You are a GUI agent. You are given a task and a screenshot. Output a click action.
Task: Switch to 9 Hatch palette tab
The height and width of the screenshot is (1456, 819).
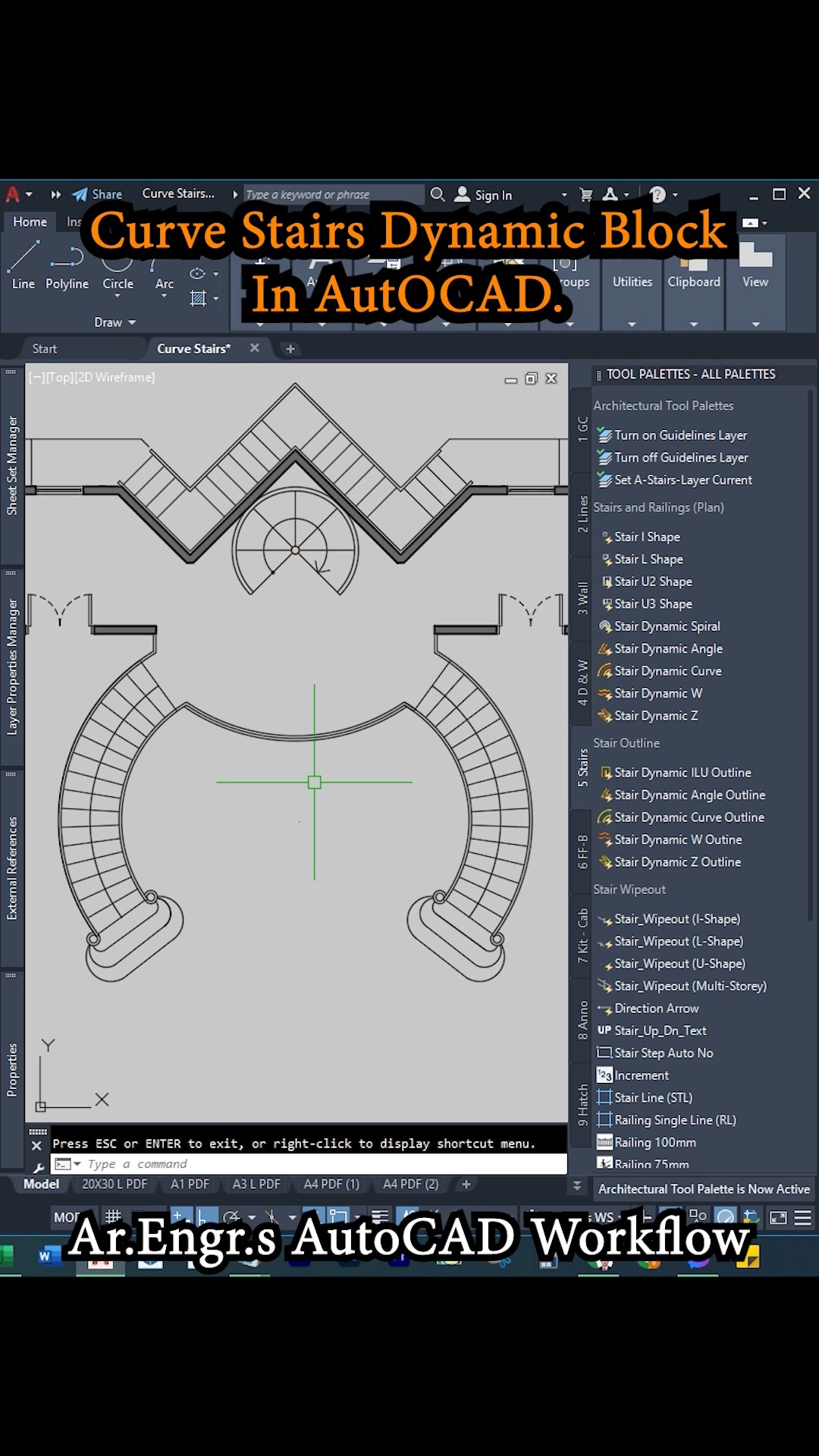pos(582,1105)
